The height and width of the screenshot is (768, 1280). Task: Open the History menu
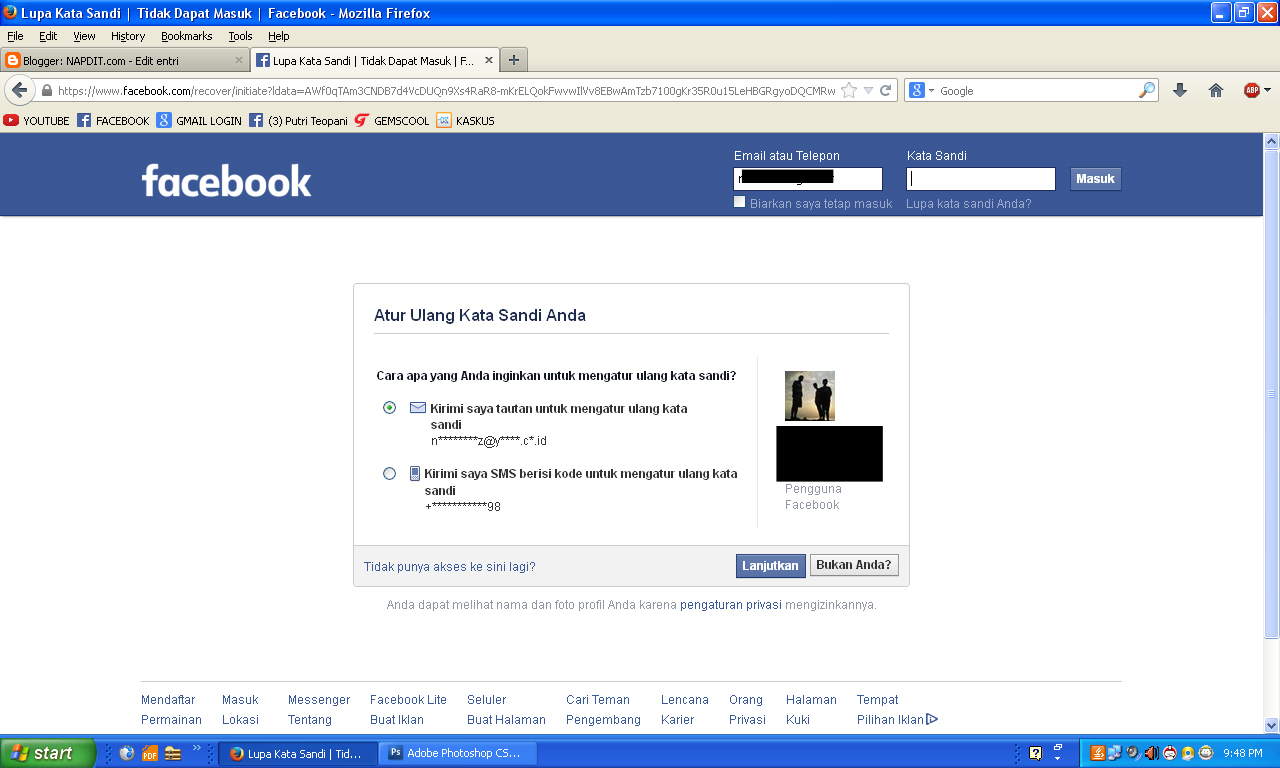click(x=128, y=36)
